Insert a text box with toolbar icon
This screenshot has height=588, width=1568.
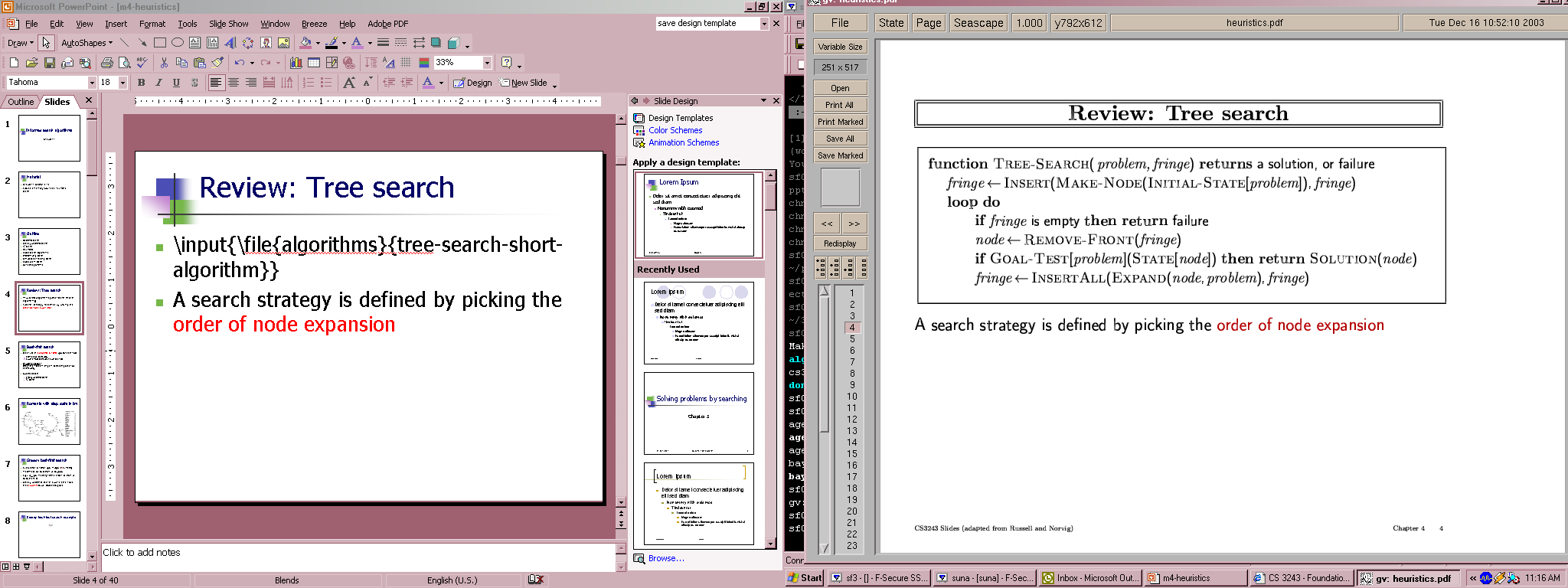click(x=194, y=43)
